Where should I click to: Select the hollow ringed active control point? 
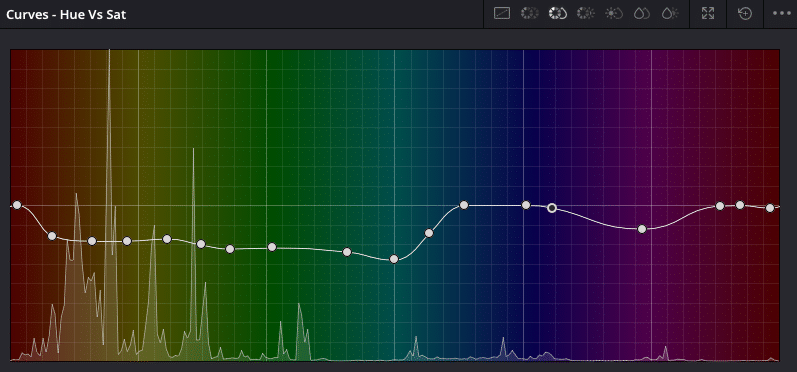coord(552,208)
